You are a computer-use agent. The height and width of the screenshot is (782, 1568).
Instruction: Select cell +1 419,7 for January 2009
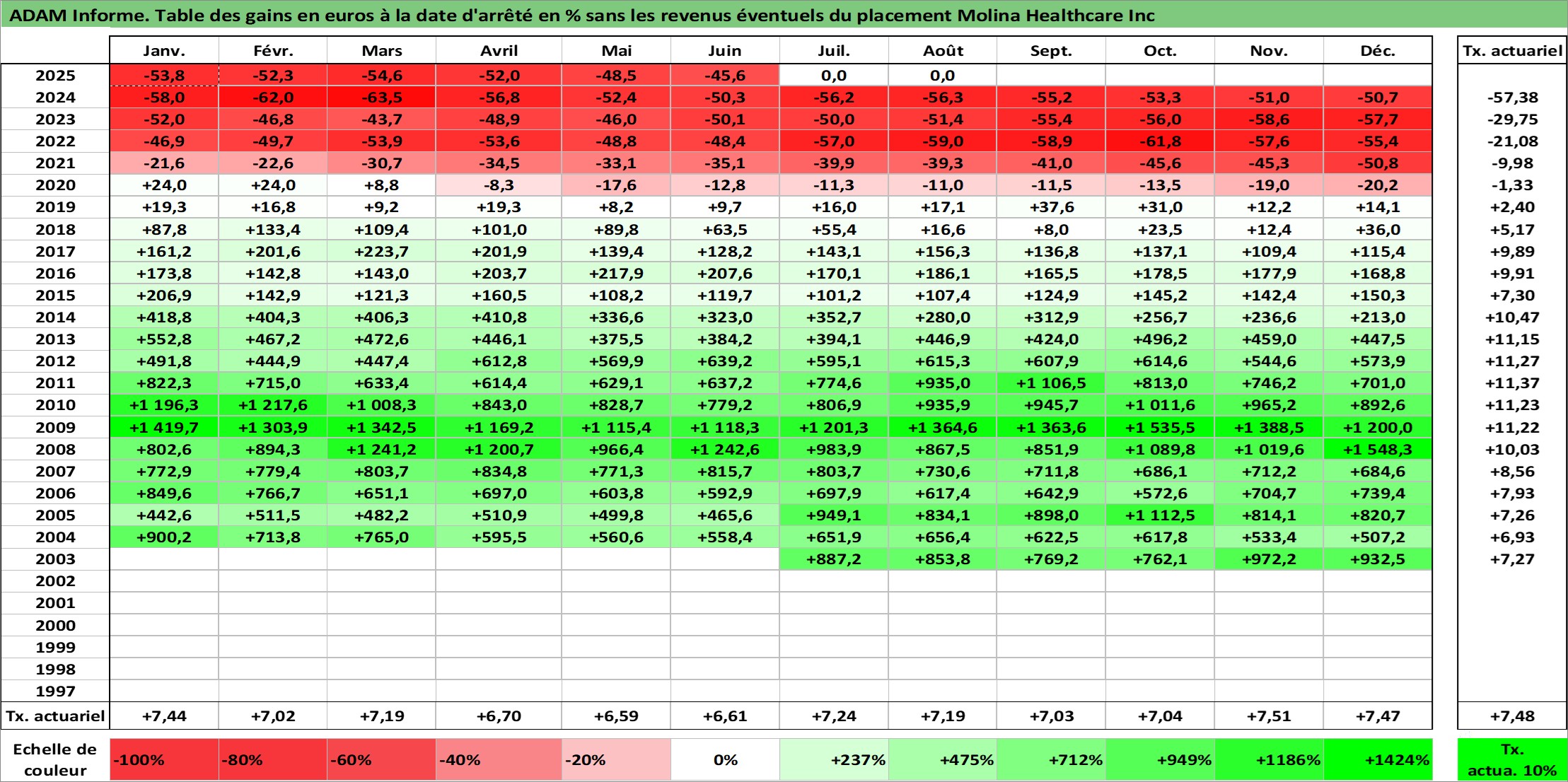point(164,427)
